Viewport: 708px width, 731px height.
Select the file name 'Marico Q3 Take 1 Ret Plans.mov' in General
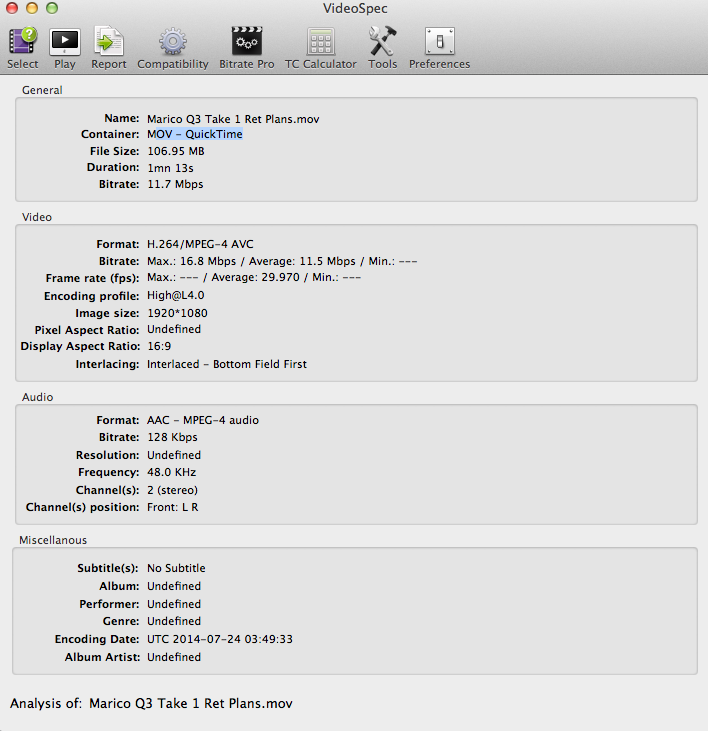pos(233,119)
